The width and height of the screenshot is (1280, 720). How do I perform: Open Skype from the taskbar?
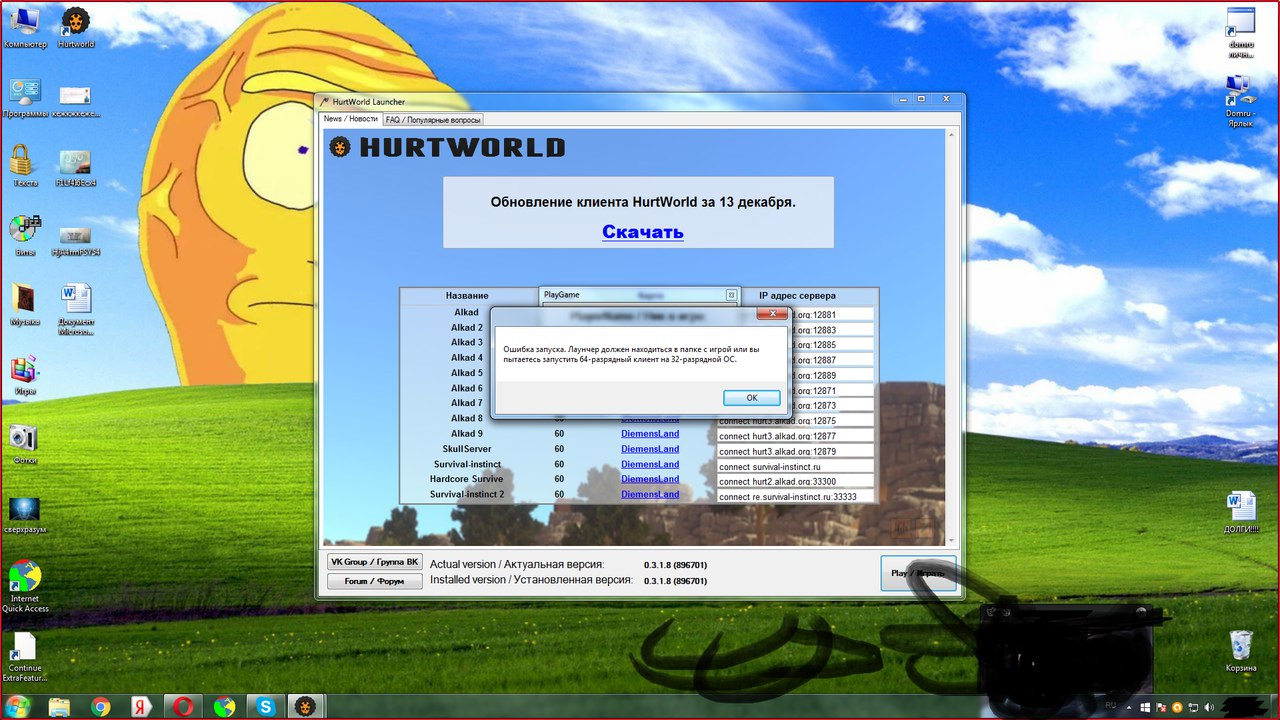(x=266, y=706)
